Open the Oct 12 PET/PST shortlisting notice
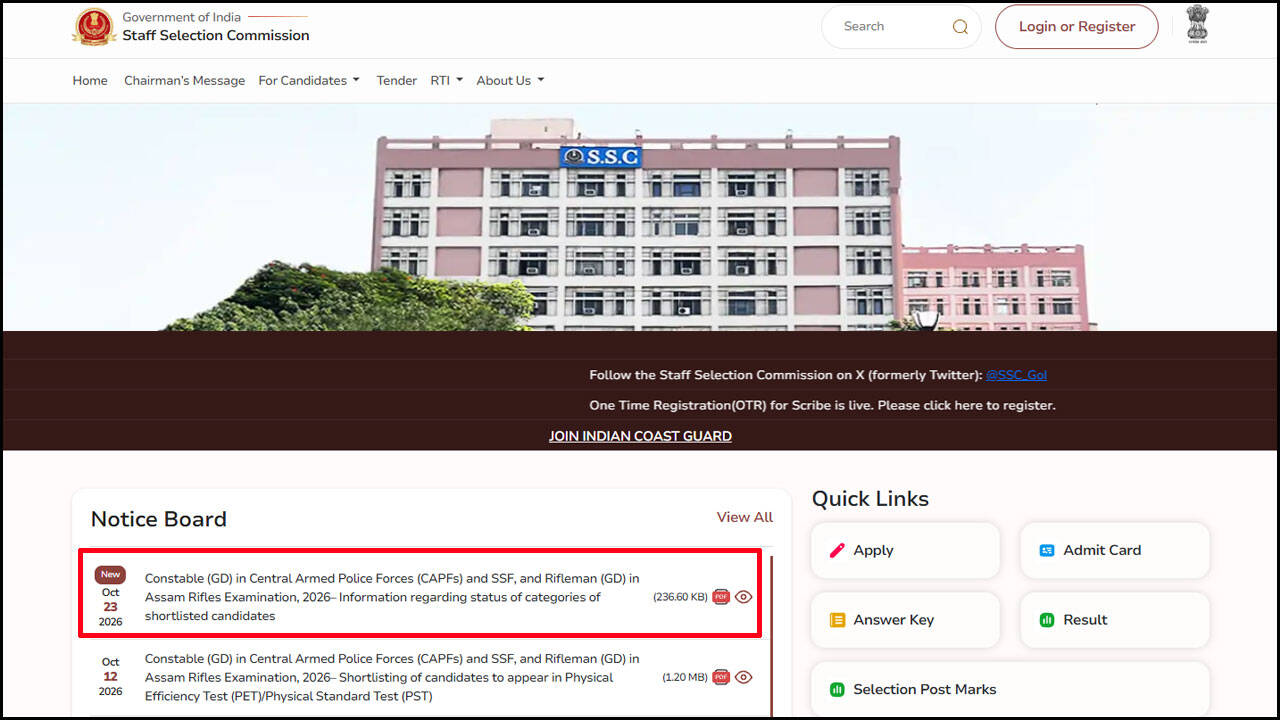This screenshot has height=720, width=1280. pyautogui.click(x=392, y=677)
